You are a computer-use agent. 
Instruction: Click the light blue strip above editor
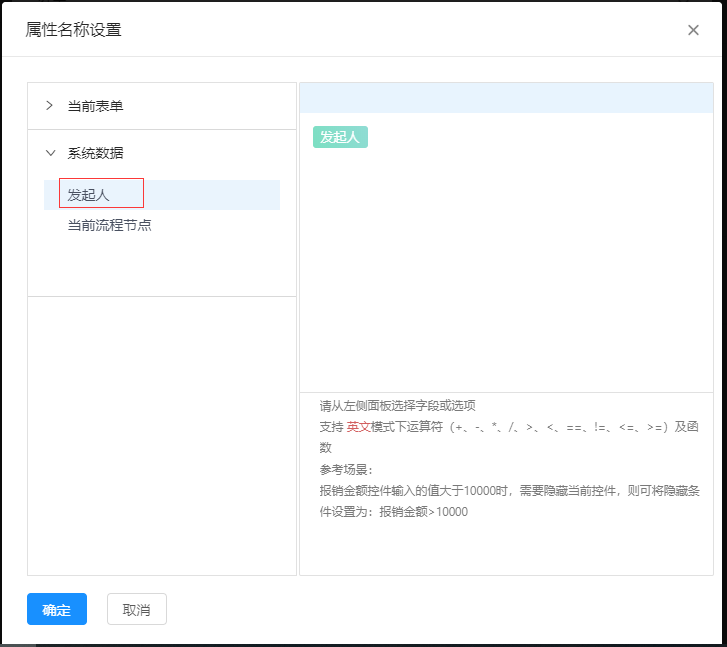point(505,98)
